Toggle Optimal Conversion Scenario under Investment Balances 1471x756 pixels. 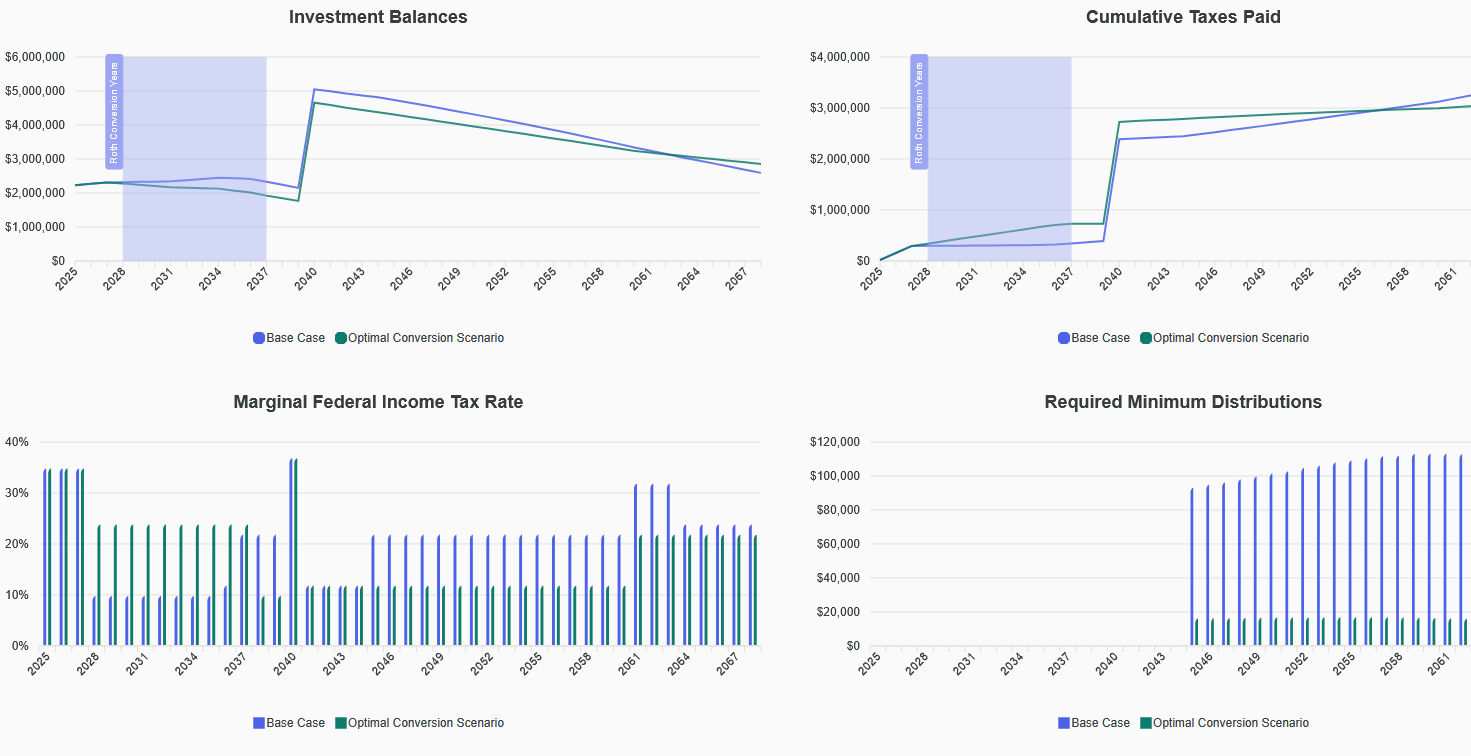tap(419, 338)
